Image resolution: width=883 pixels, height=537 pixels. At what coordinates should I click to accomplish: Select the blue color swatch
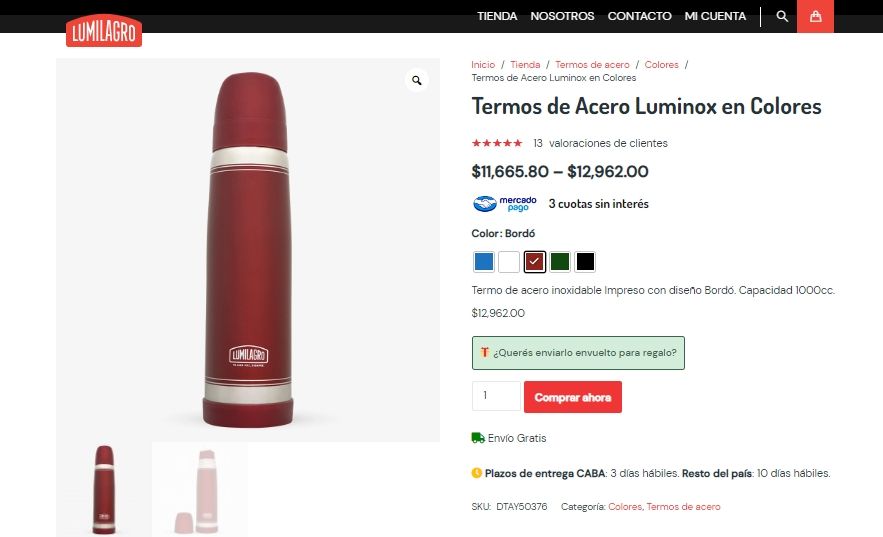(484, 262)
